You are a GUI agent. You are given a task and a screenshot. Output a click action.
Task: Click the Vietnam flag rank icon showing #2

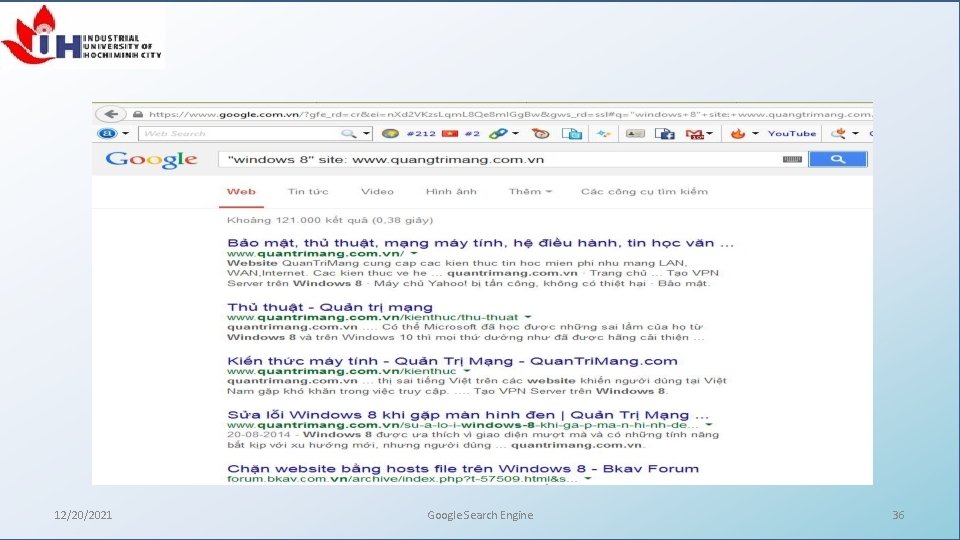pos(450,133)
